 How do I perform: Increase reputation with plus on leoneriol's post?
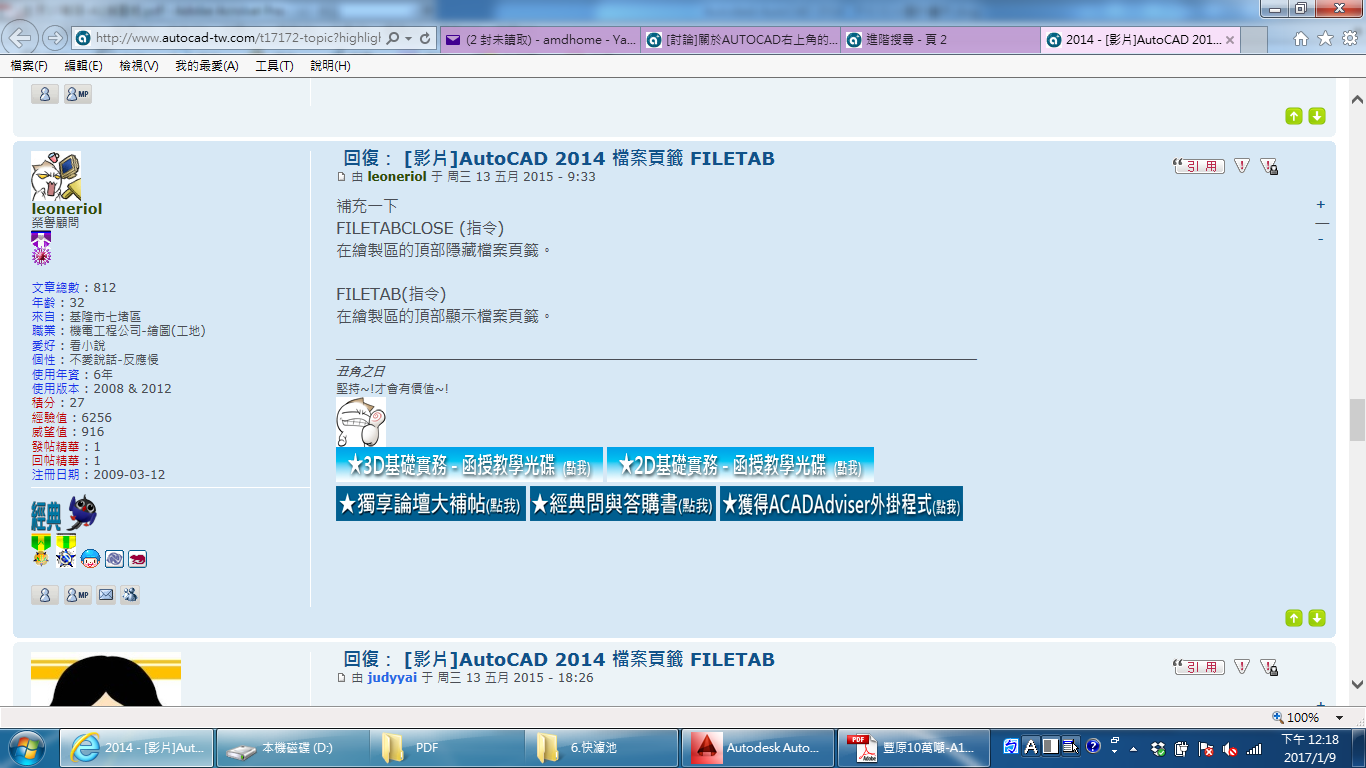(1321, 204)
